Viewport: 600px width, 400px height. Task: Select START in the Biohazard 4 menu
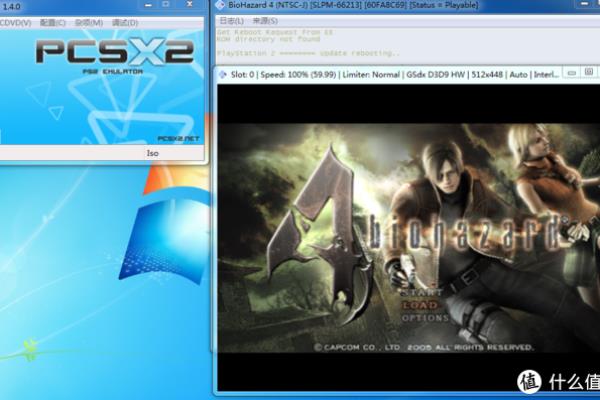[x=421, y=293]
